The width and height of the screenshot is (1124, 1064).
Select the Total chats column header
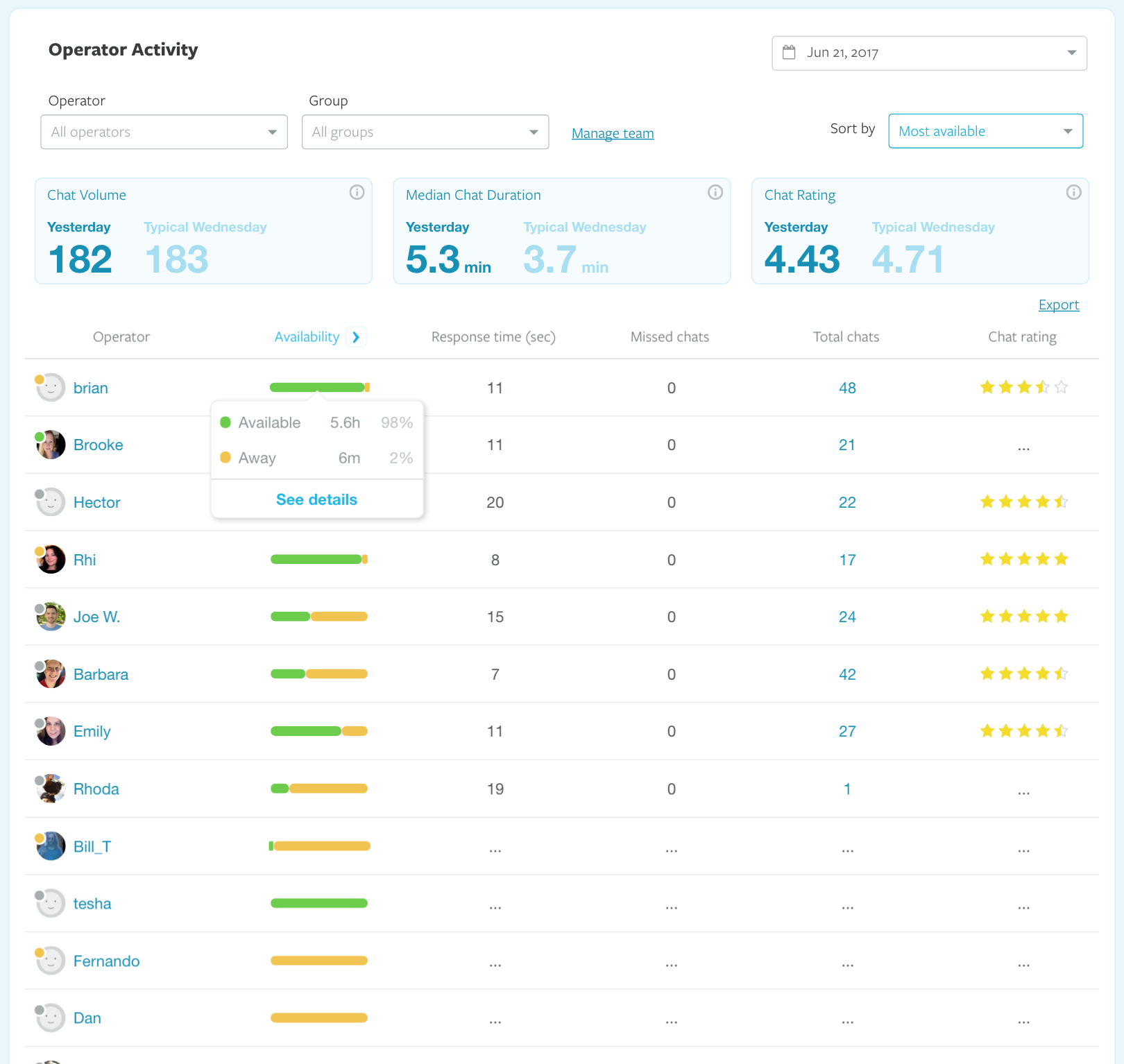[846, 337]
